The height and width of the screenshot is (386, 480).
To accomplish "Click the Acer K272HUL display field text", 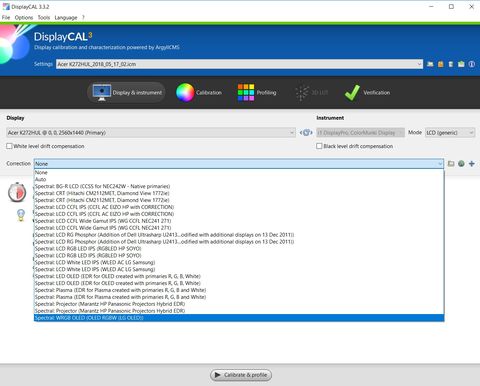I will (57, 133).
